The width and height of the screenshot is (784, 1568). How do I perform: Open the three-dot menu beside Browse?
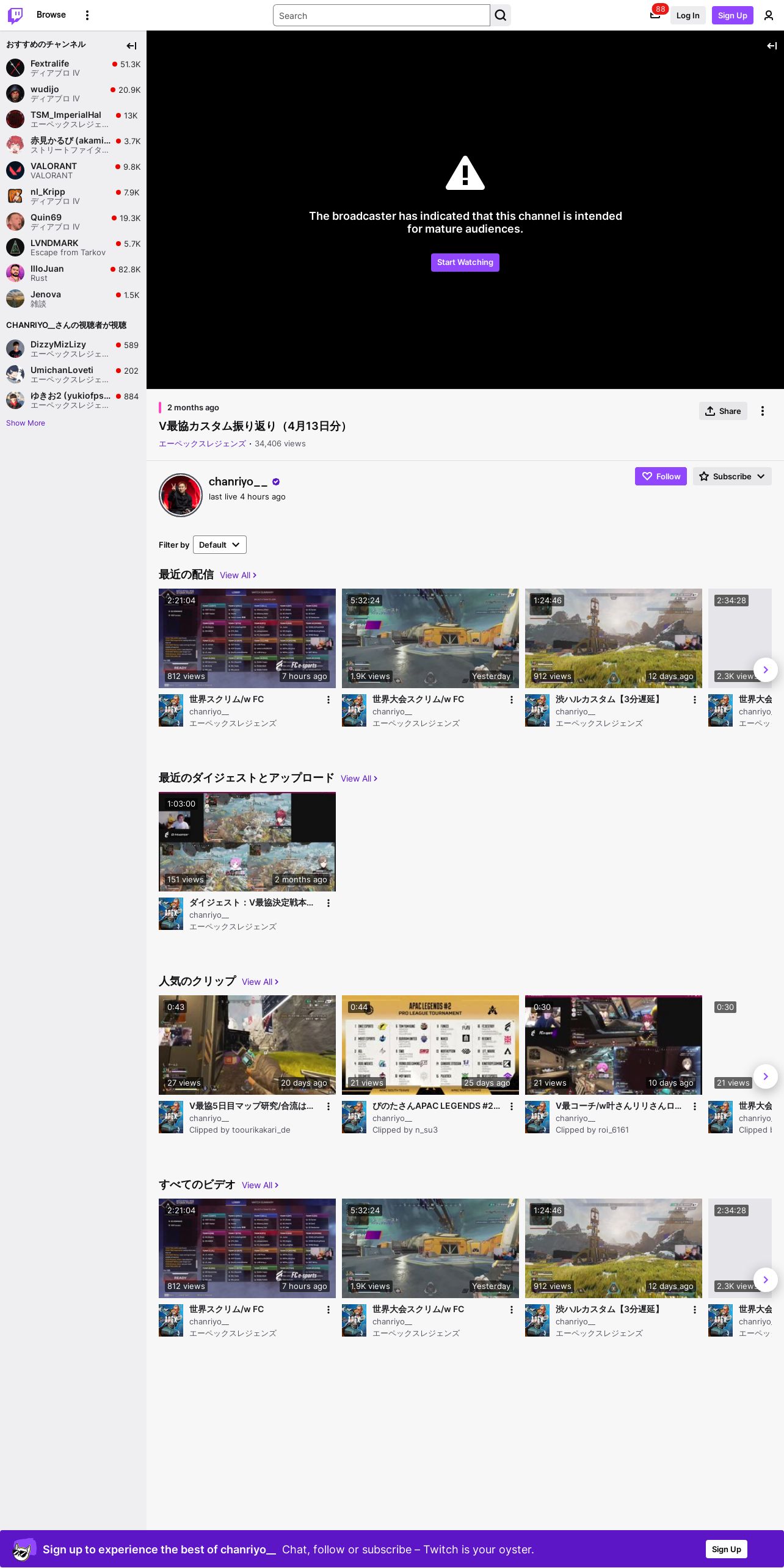87,15
